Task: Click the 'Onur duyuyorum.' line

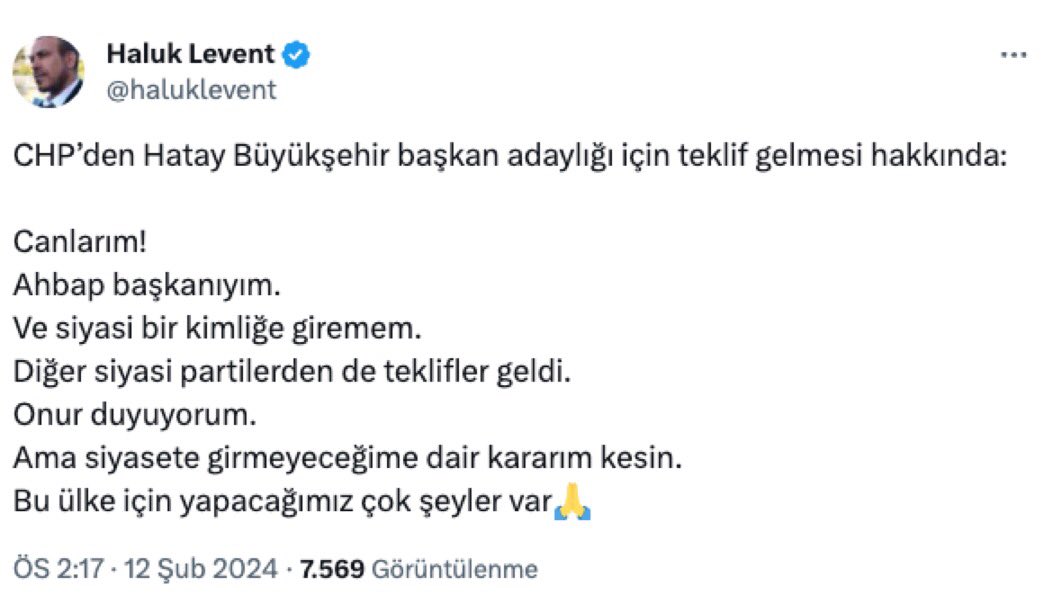Action: pyautogui.click(x=135, y=415)
